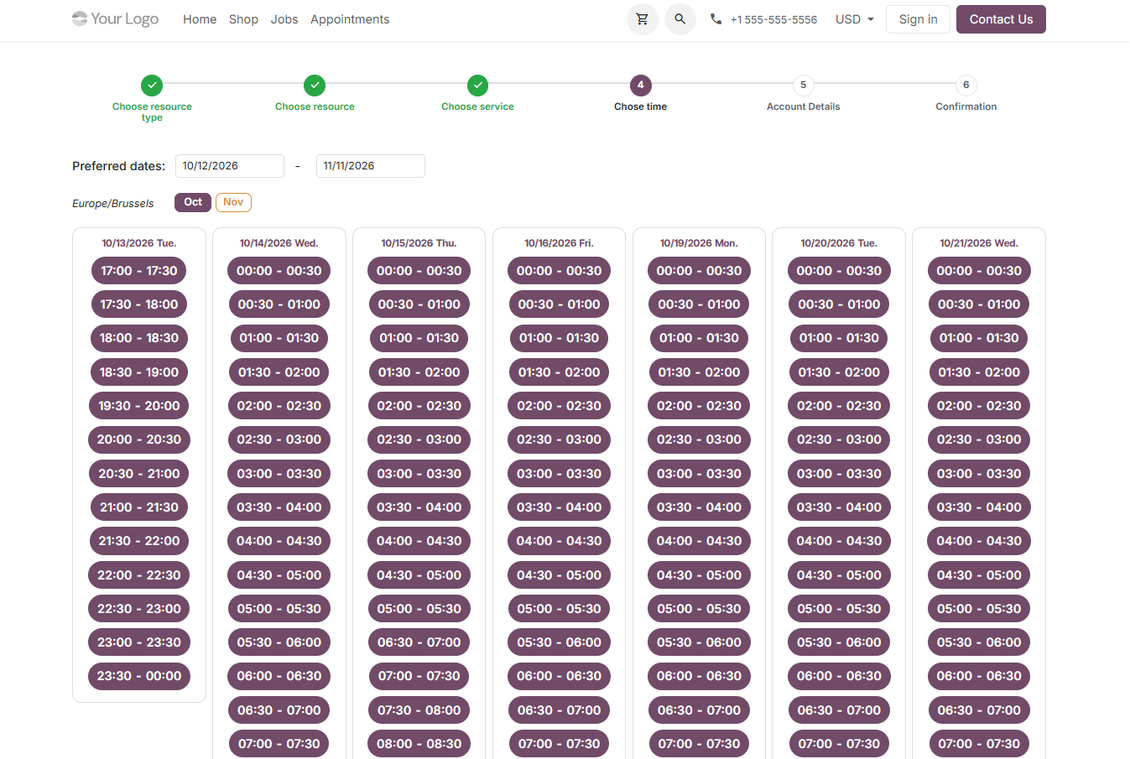Select 01:00 - 01:30 slot on 10/15 Thu
The height and width of the screenshot is (759, 1130).
(x=419, y=338)
